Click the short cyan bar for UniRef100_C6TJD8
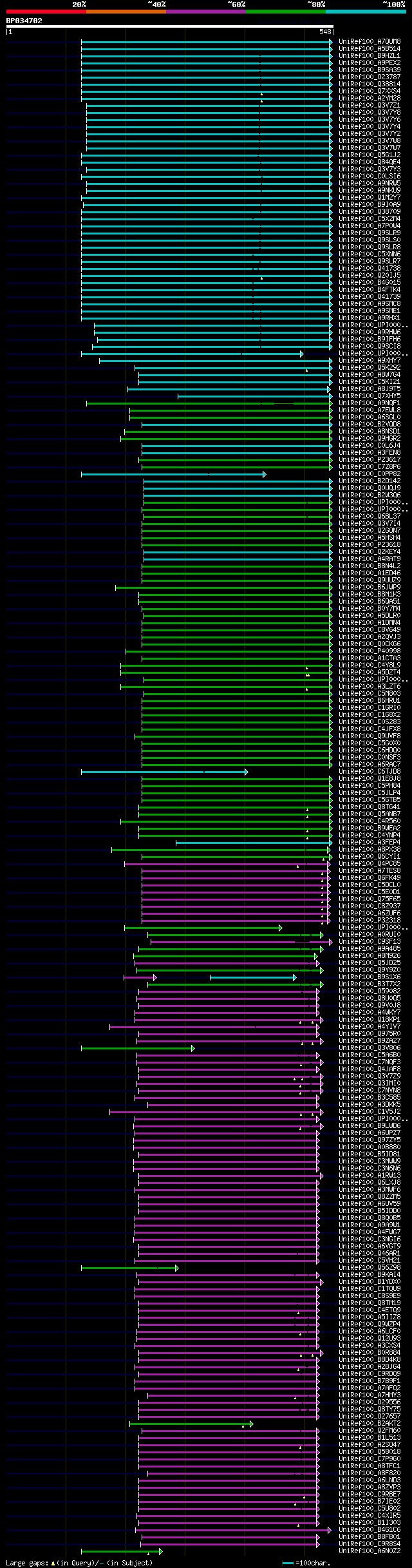 pyautogui.click(x=164, y=772)
